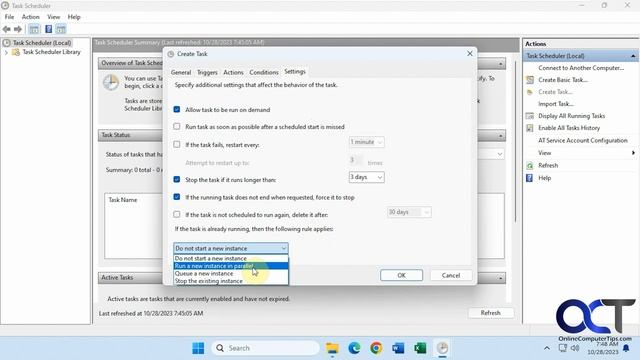640x360 pixels.
Task: Click the Help toolbar icon with question mark
Action: coord(48,29)
